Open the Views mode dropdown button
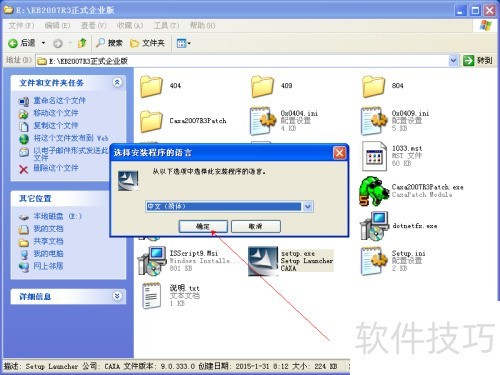 click(184, 43)
